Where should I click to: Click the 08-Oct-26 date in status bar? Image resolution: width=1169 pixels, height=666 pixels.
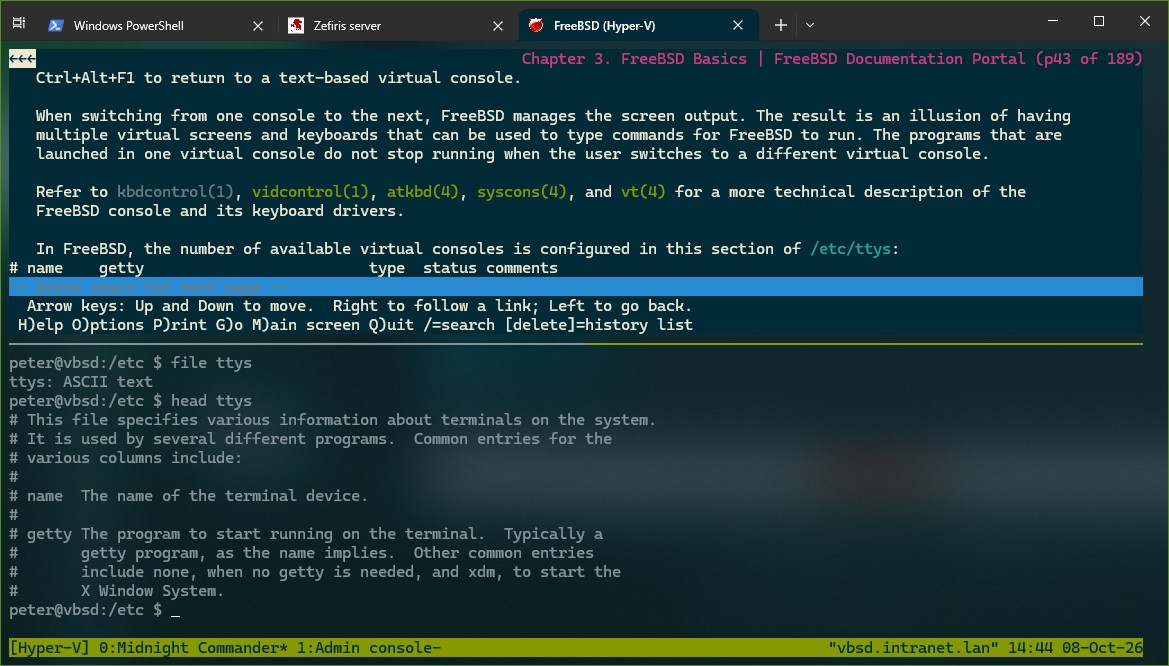[1103, 647]
